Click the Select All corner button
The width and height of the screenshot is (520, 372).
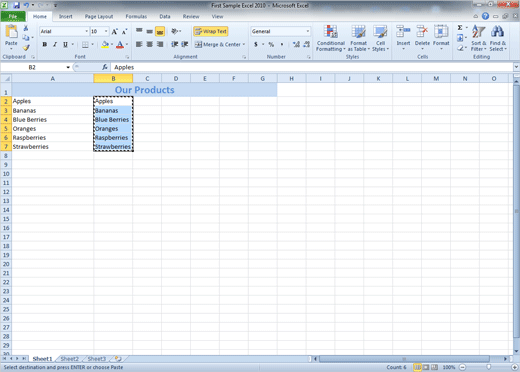point(6,79)
